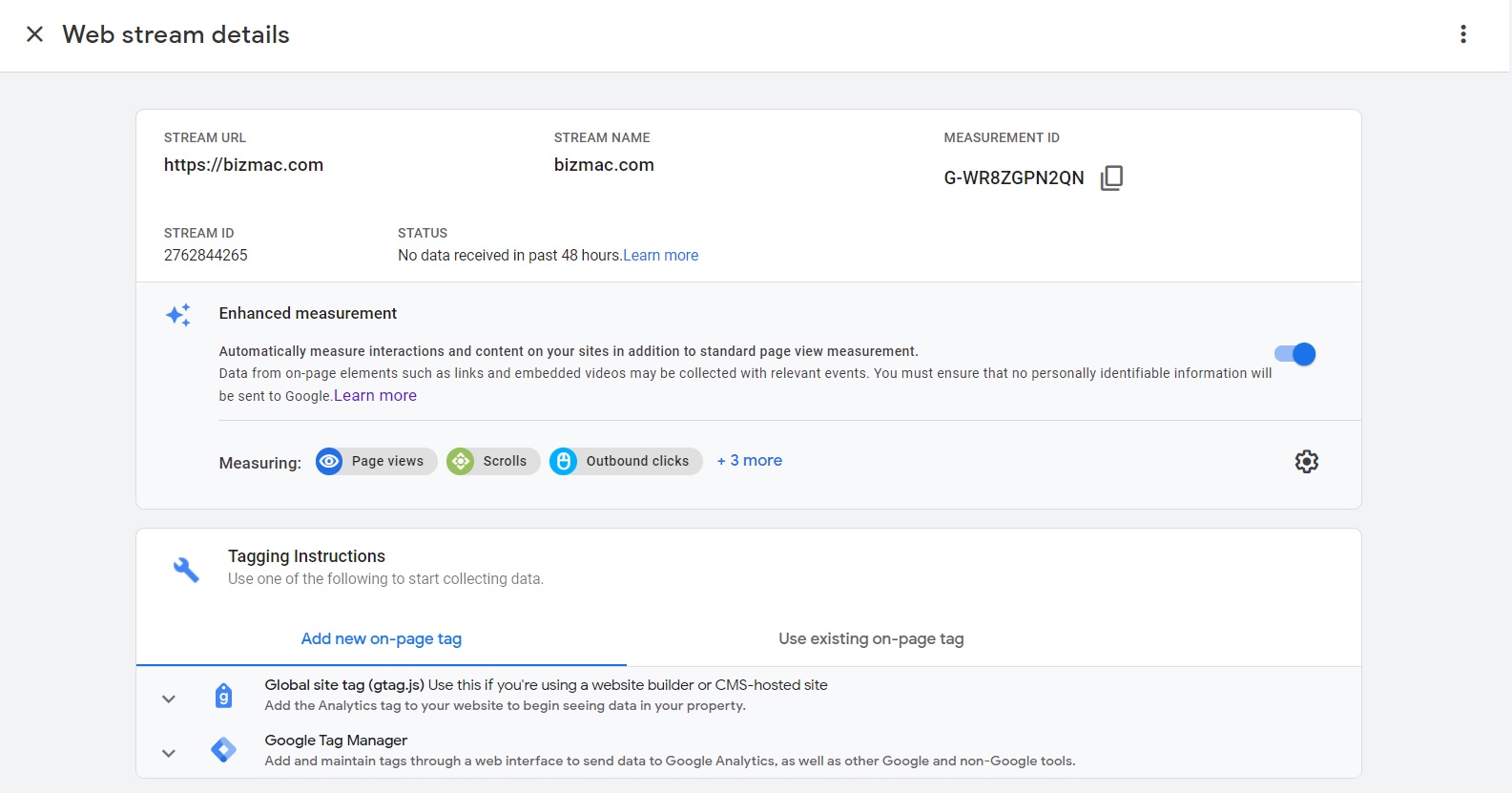
Task: Click the stream ID 2762844265
Action: [x=206, y=256]
